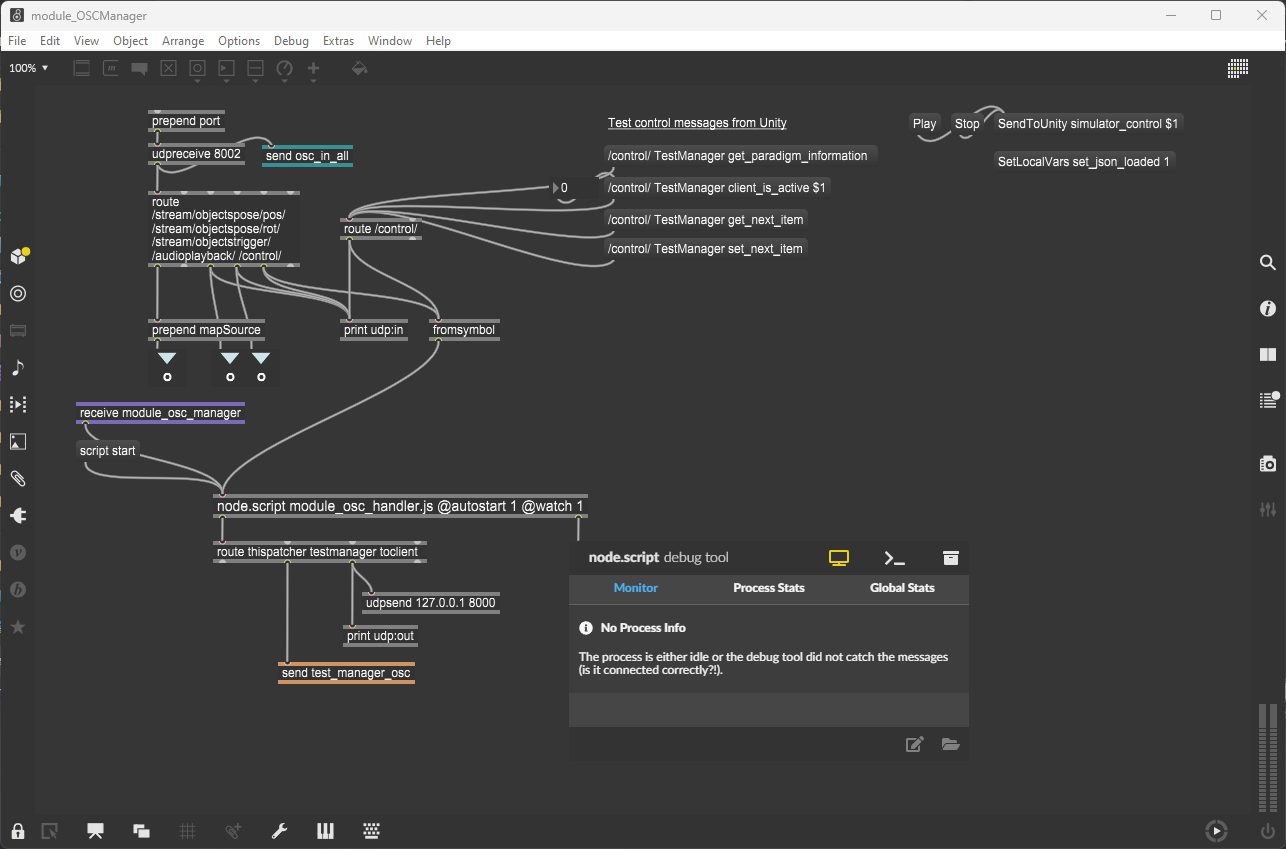This screenshot has width=1286, height=849.
Task: Click the paint bucket color icon
Action: point(360,69)
